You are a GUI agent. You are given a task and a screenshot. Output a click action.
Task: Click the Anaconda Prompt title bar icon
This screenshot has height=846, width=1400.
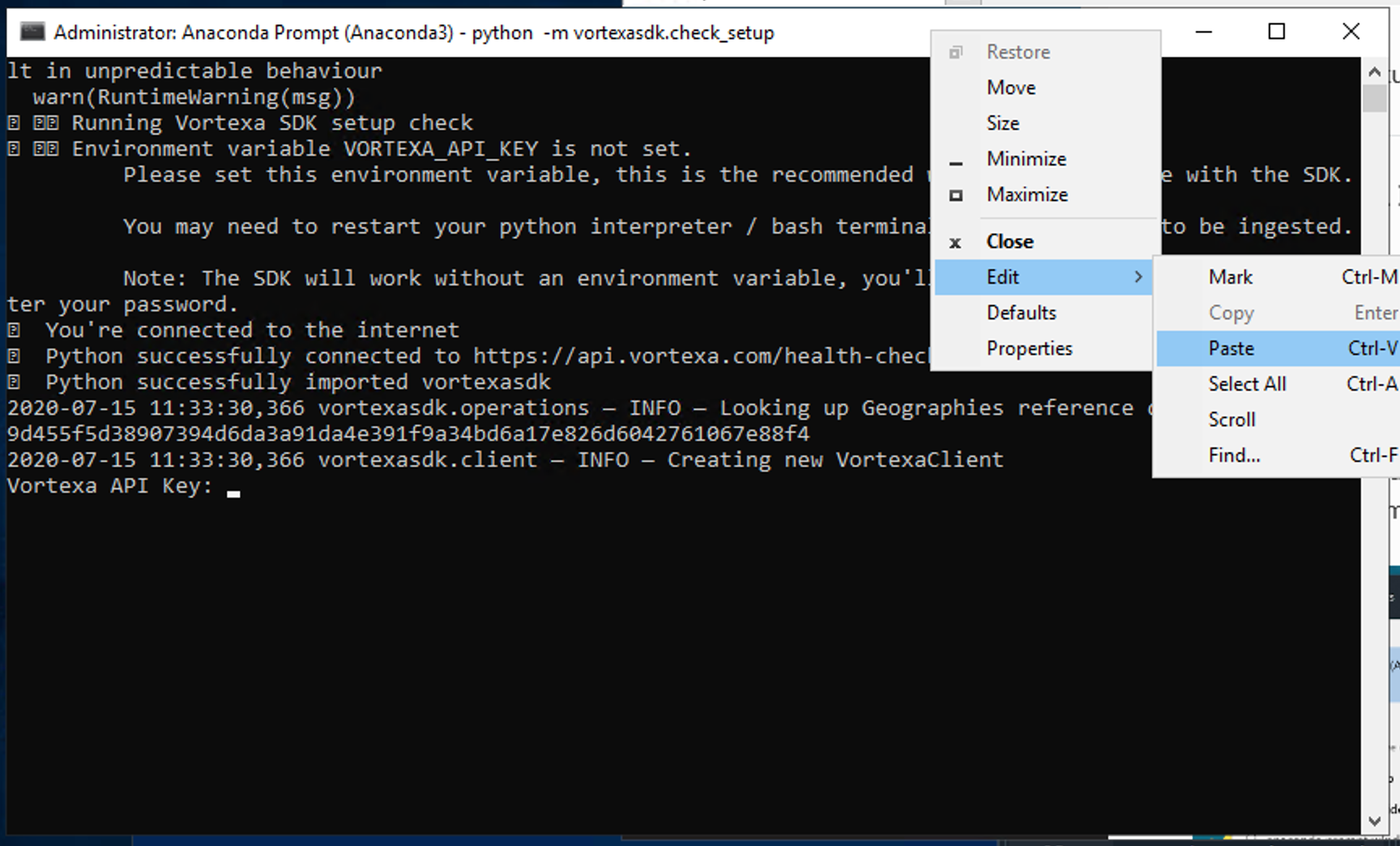(x=32, y=32)
